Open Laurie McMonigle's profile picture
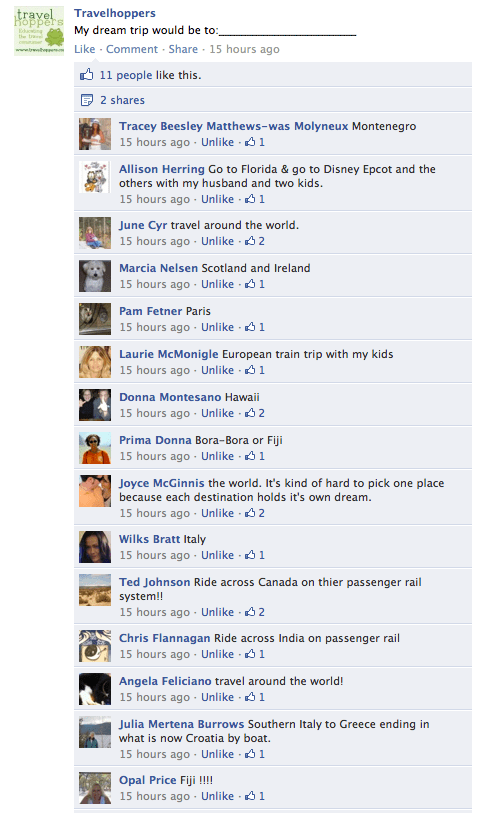Screen dimensions: 487x813 tap(95, 362)
